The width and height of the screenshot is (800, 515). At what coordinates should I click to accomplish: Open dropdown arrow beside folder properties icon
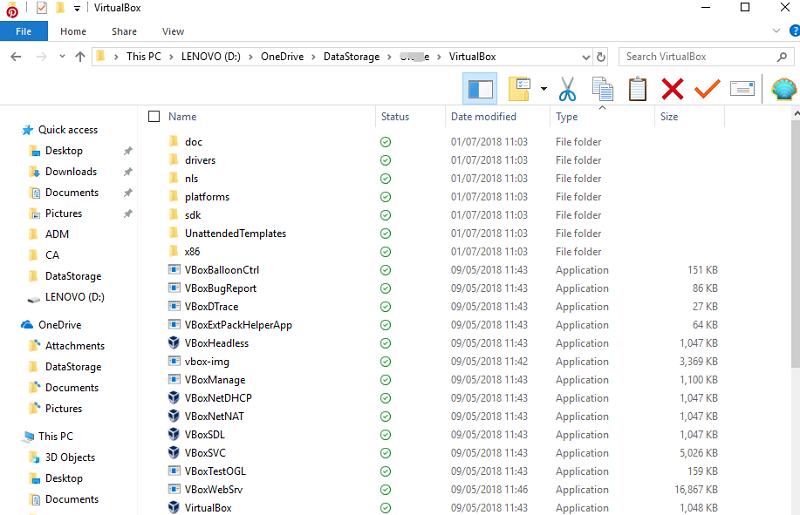[544, 89]
